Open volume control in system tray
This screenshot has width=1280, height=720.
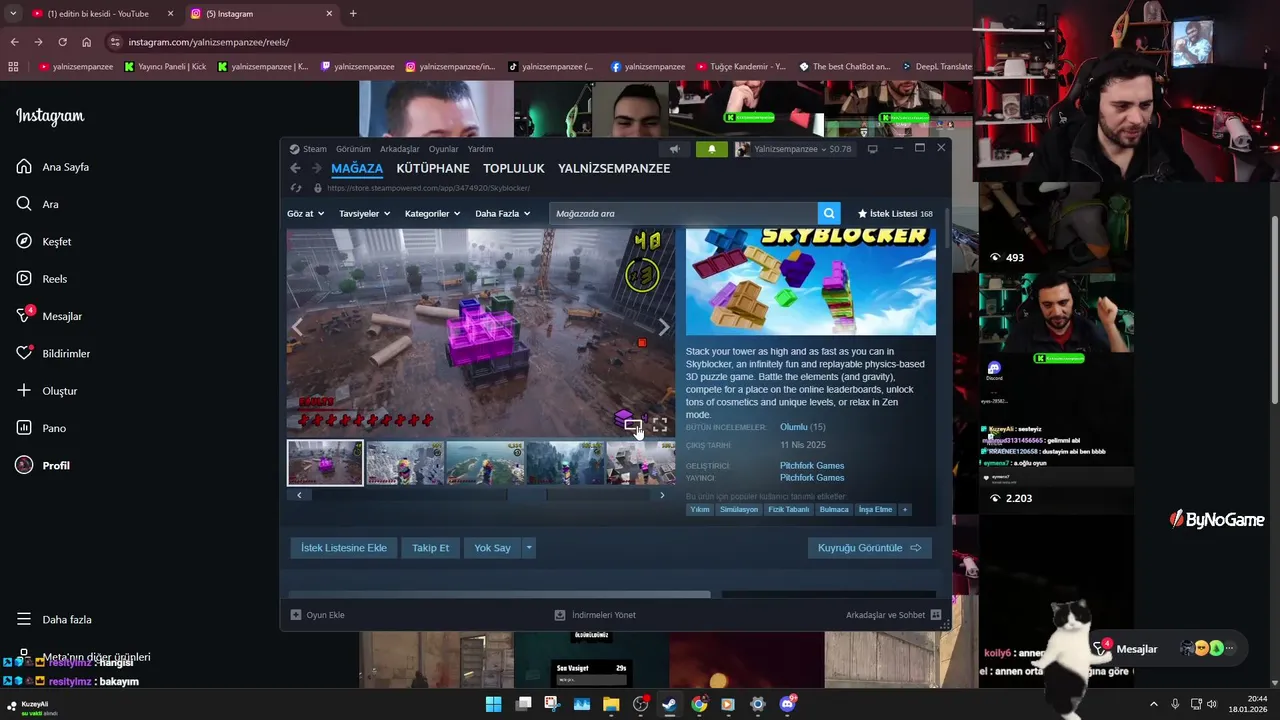tap(1211, 704)
